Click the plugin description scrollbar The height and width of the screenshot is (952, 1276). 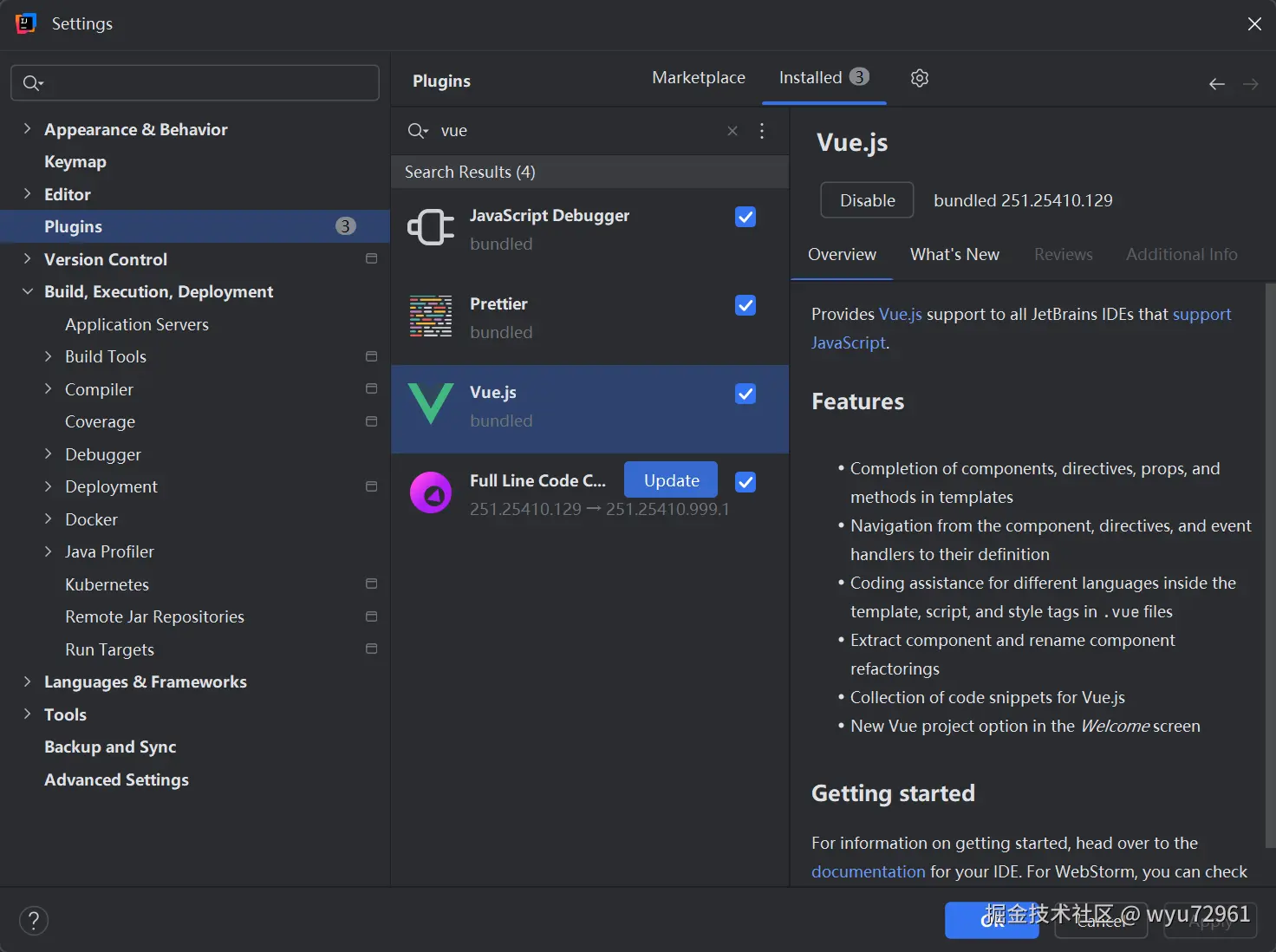[x=1270, y=564]
